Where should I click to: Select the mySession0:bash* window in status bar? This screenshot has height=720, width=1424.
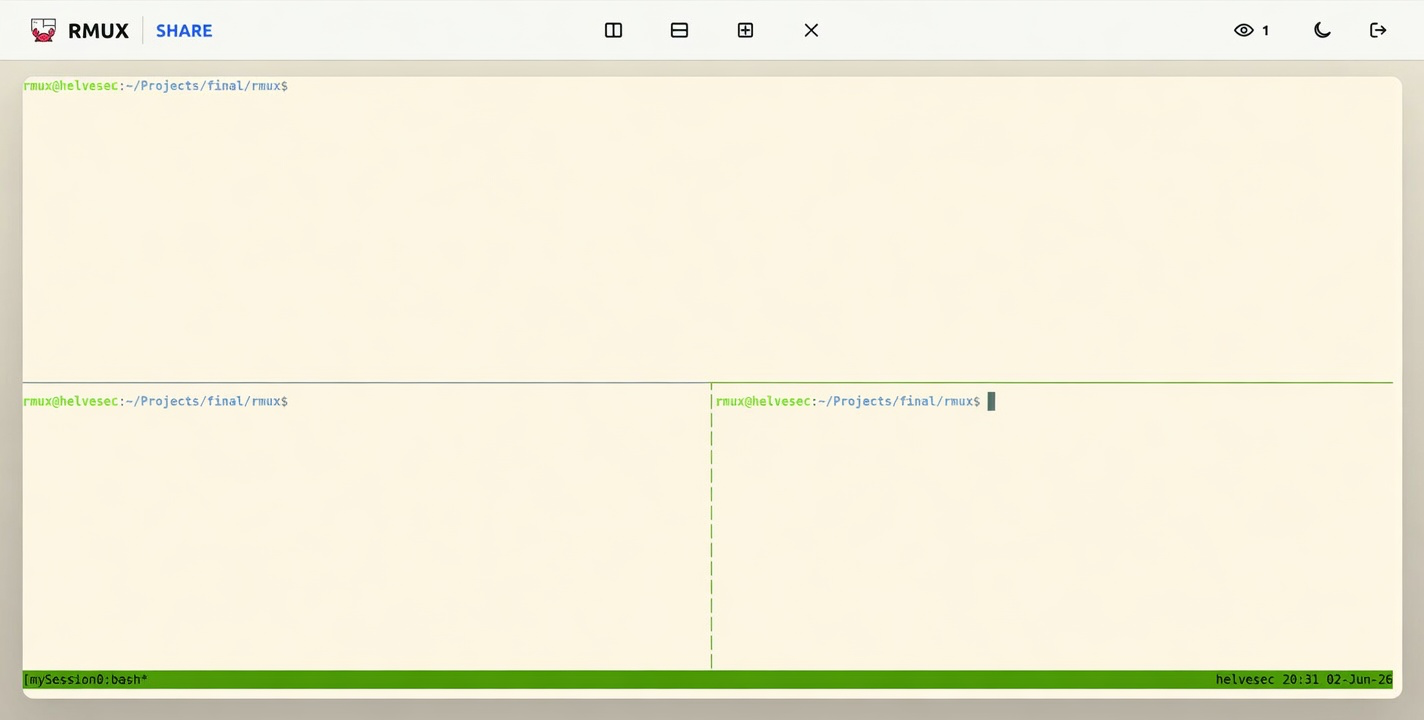pos(86,680)
